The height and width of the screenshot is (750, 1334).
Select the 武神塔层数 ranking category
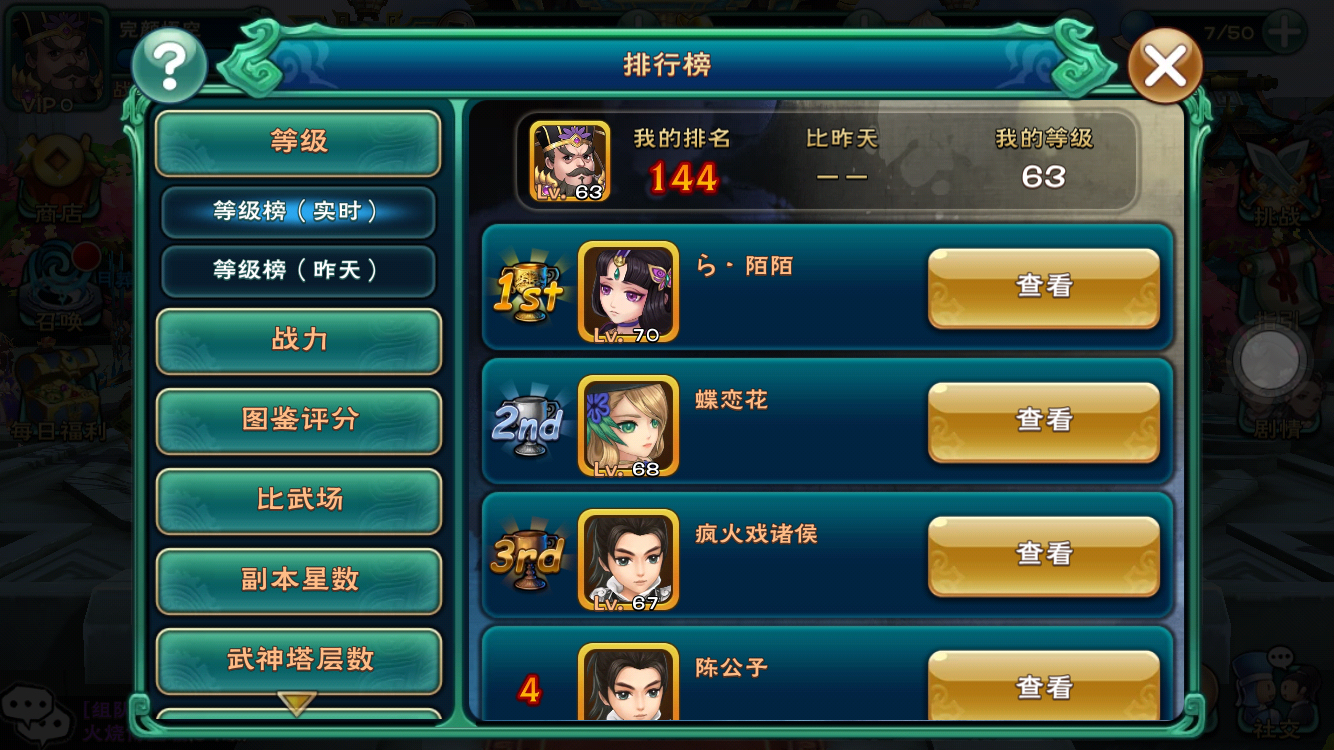point(298,661)
